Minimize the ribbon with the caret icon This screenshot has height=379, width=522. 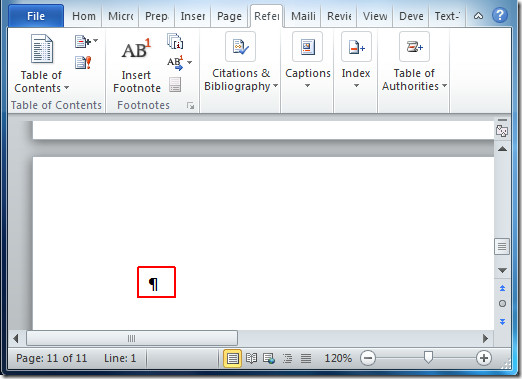pyautogui.click(x=478, y=16)
